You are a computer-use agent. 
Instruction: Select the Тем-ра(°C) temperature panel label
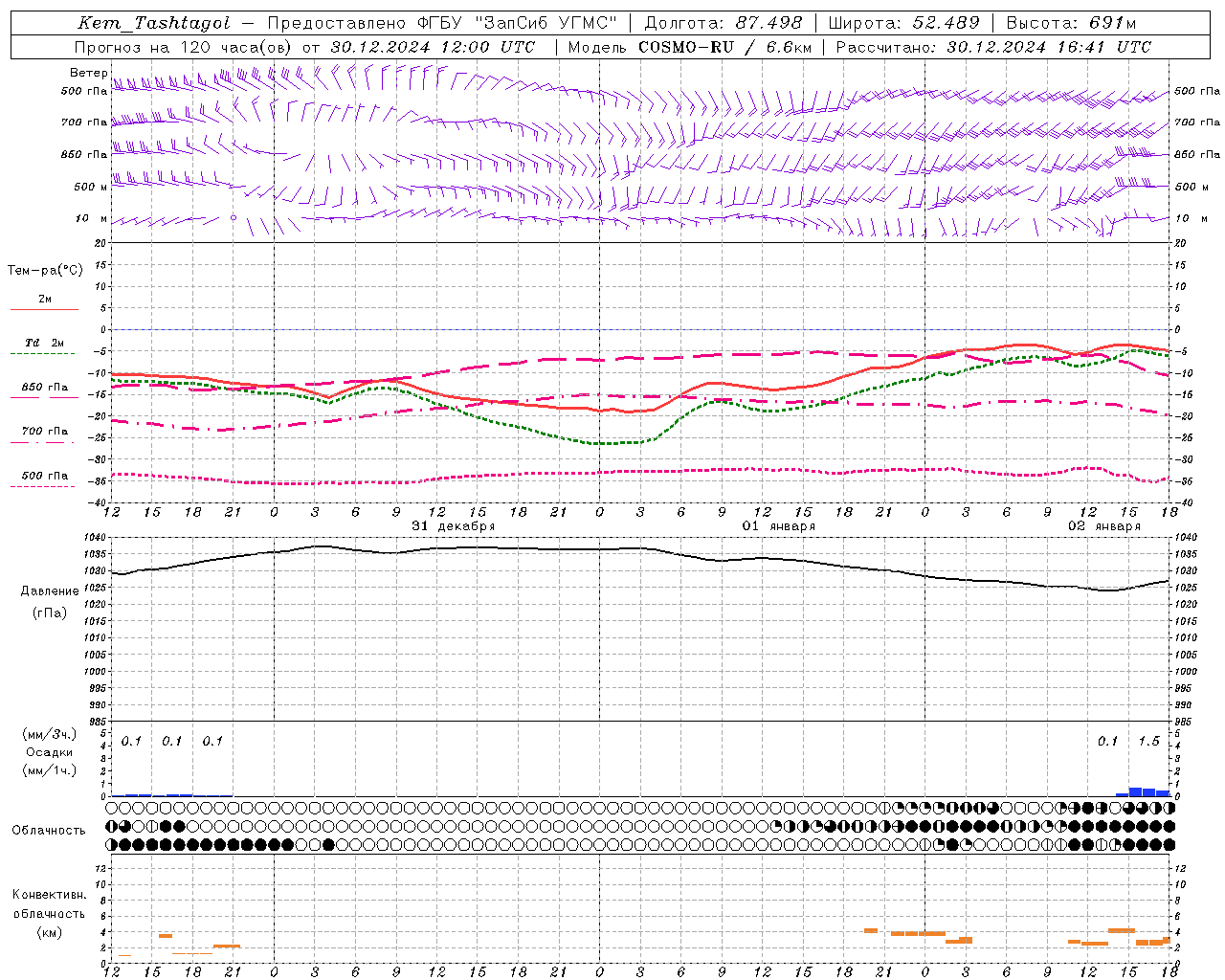click(x=45, y=271)
